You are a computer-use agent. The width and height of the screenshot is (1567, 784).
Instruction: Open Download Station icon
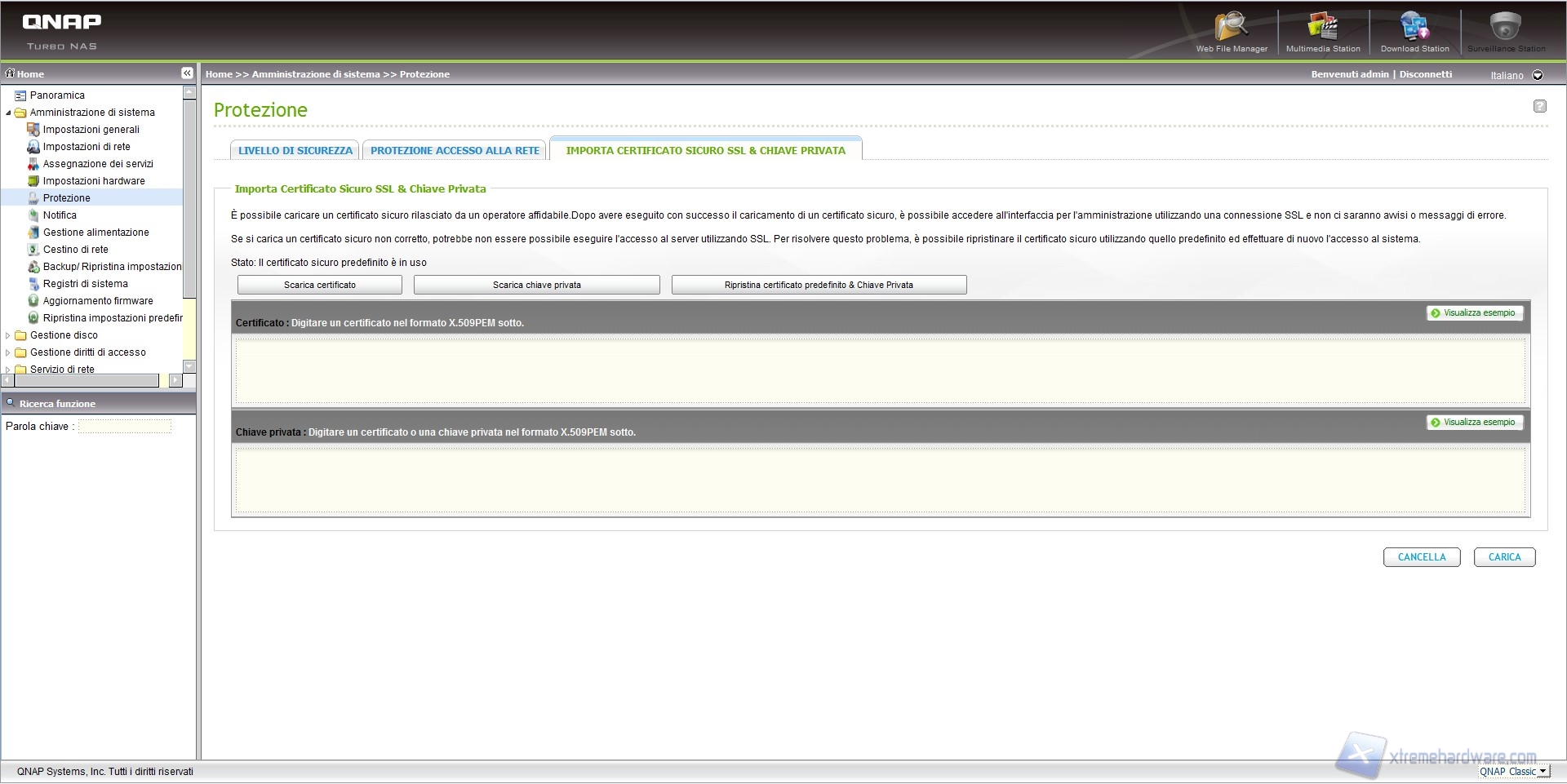click(1414, 29)
